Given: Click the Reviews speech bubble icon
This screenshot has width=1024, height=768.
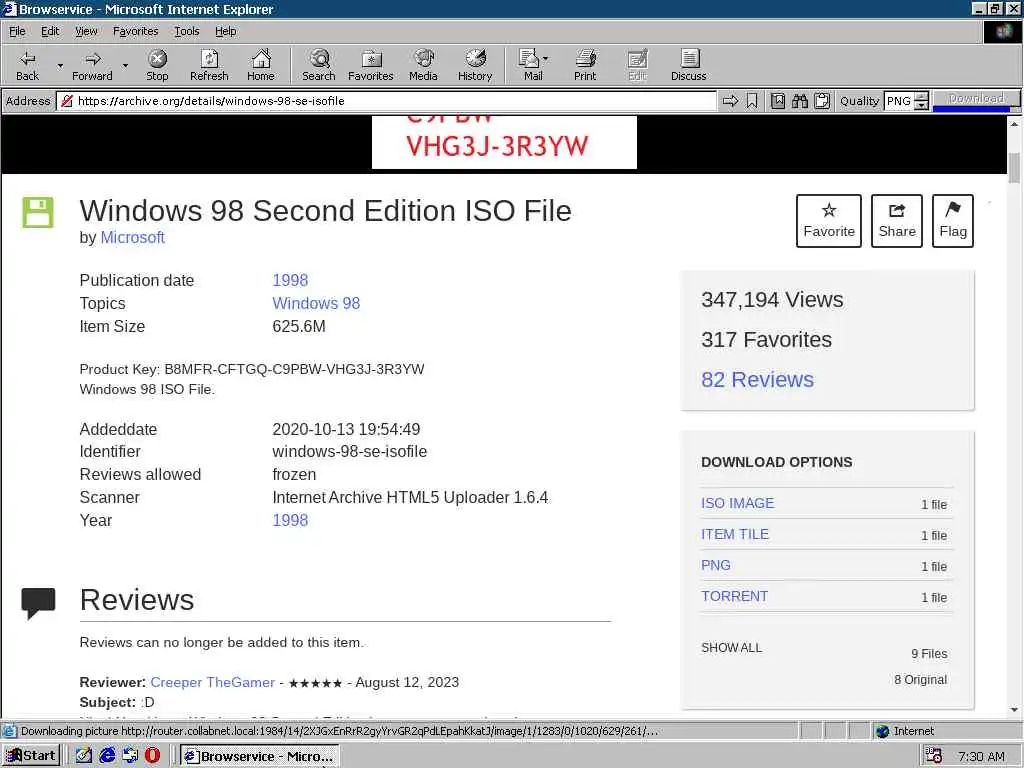Looking at the screenshot, I should [x=39, y=603].
